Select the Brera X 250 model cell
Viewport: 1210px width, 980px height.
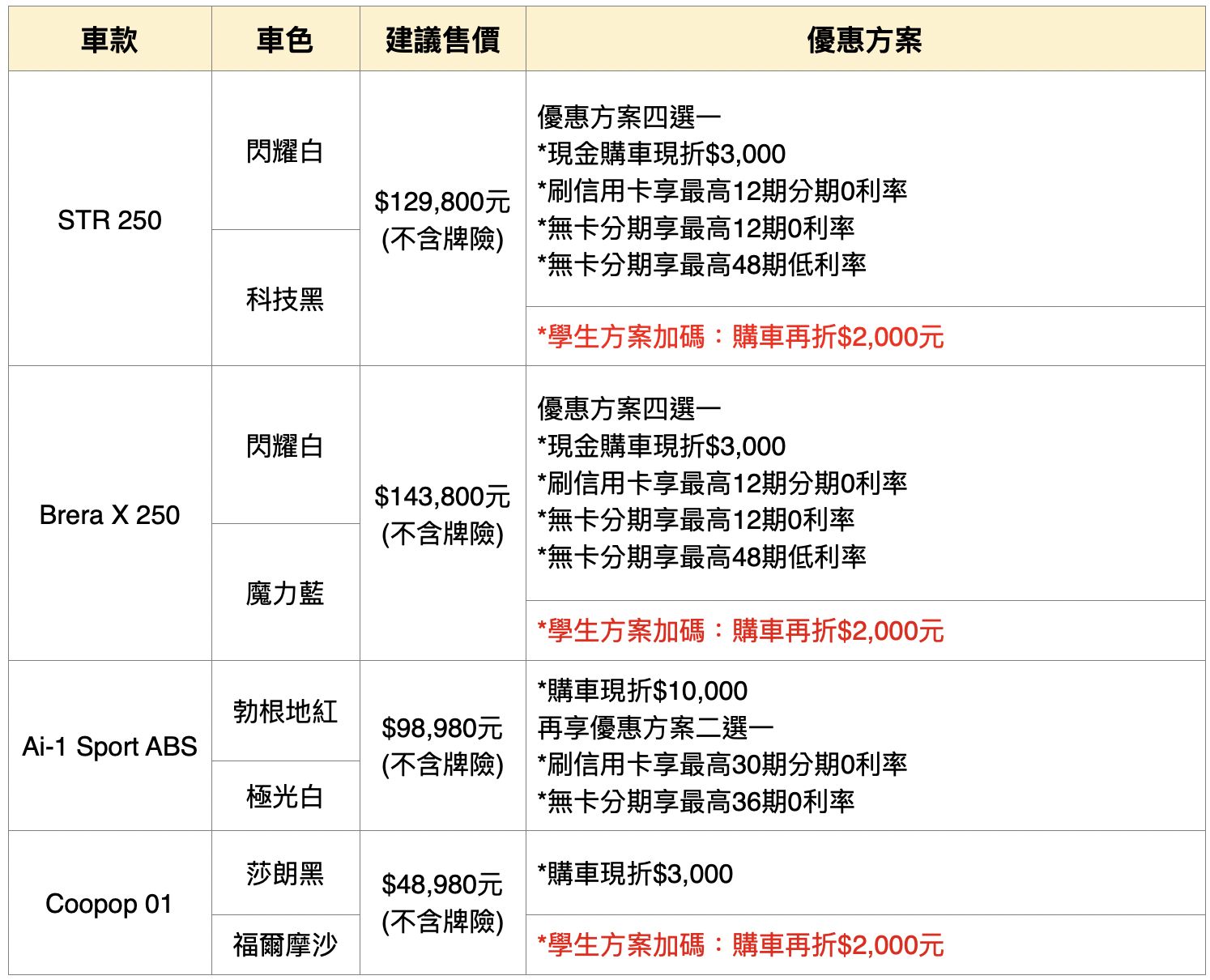click(109, 514)
